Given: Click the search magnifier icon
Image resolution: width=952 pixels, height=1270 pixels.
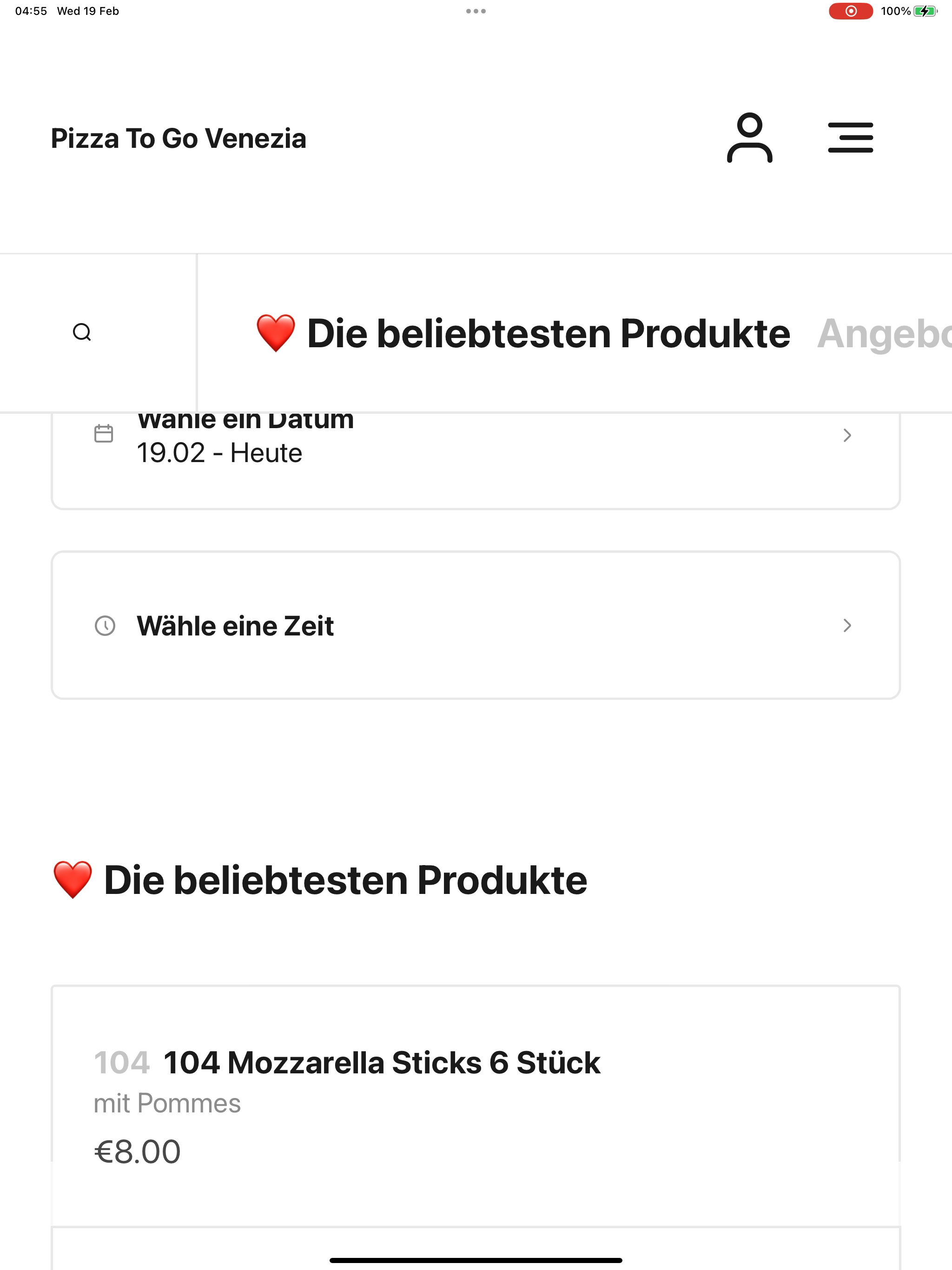Looking at the screenshot, I should point(82,332).
